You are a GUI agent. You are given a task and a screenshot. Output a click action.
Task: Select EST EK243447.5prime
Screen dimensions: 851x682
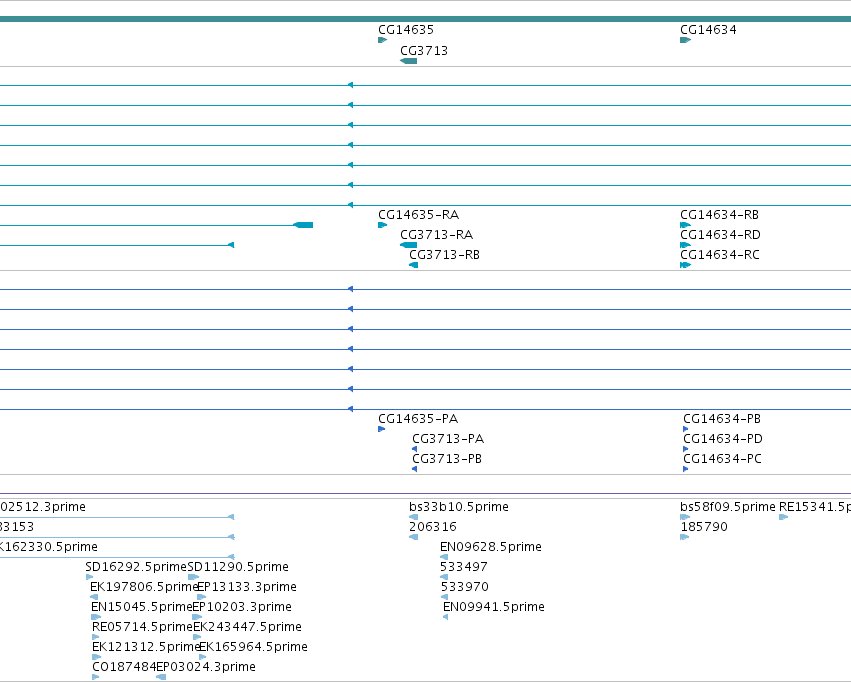point(247,627)
